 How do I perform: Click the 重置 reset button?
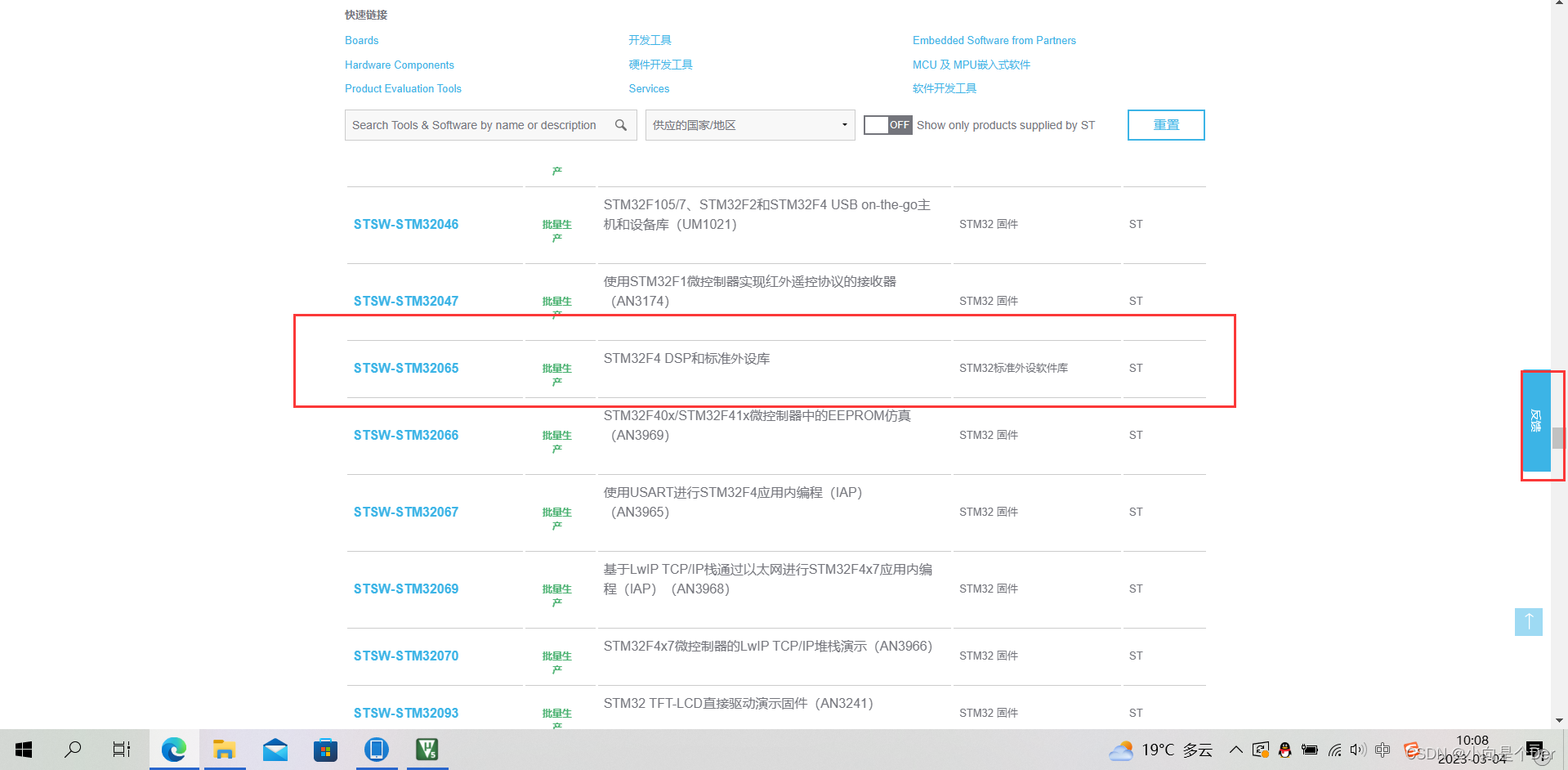pyautogui.click(x=1166, y=125)
